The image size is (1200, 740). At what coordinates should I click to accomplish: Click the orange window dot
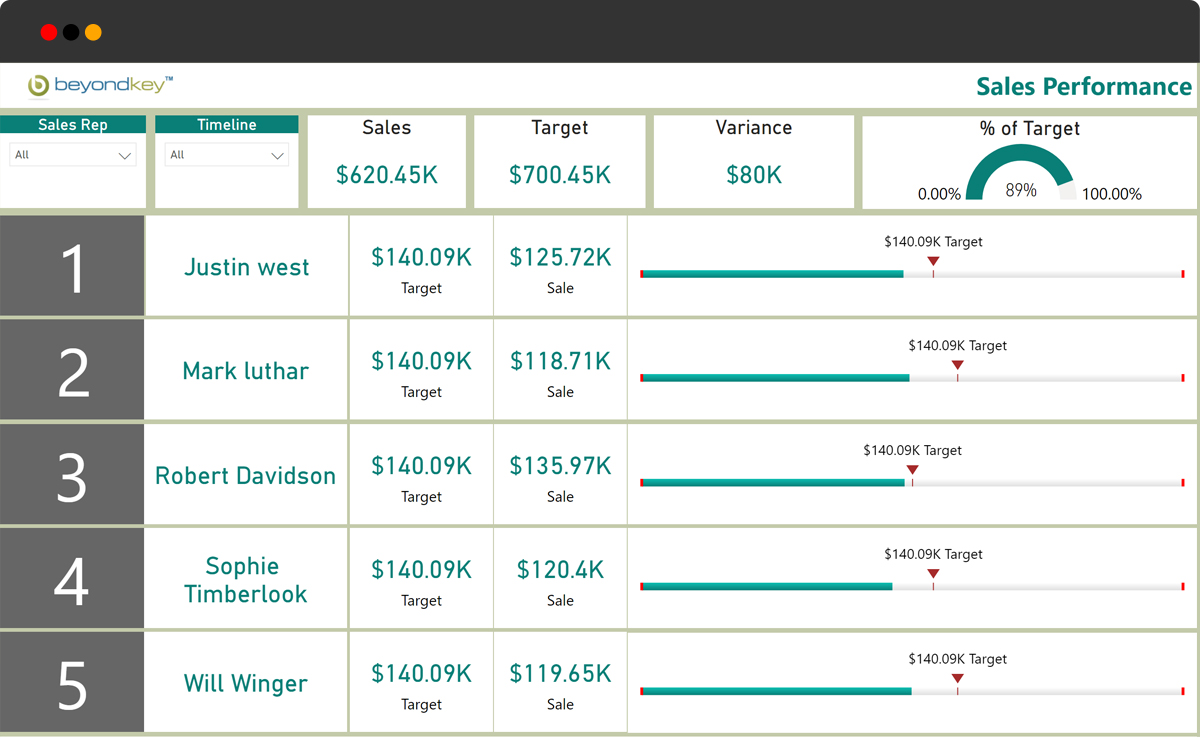pos(93,33)
